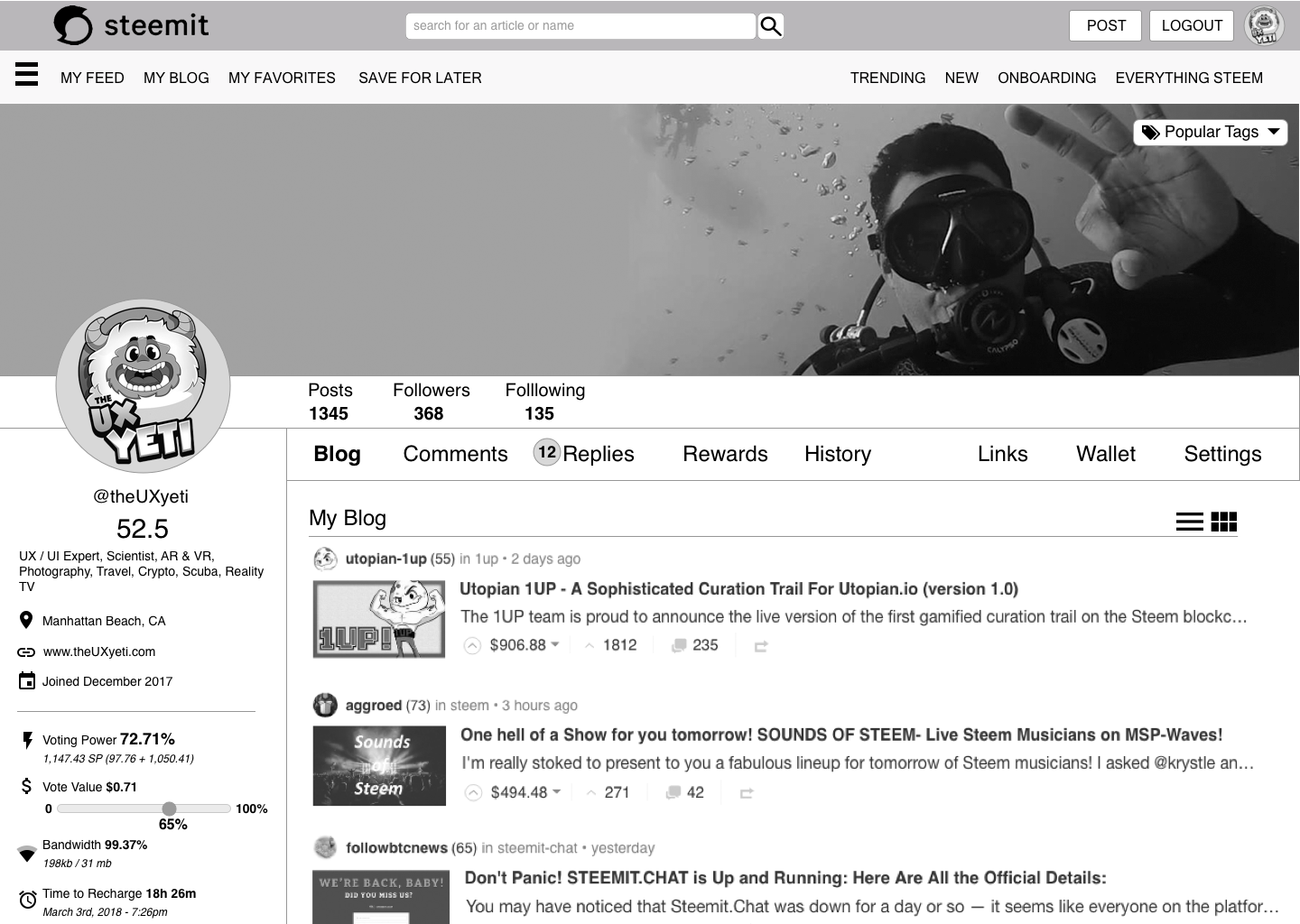Image resolution: width=1300 pixels, height=924 pixels.
Task: Open the History tab
Action: click(x=838, y=454)
